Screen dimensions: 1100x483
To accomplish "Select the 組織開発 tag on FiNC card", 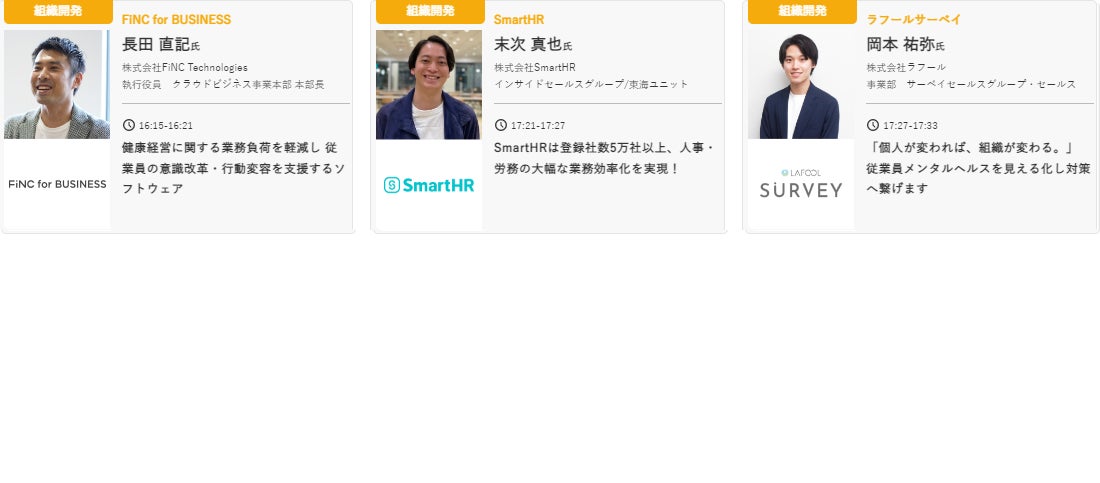I will pos(58,11).
